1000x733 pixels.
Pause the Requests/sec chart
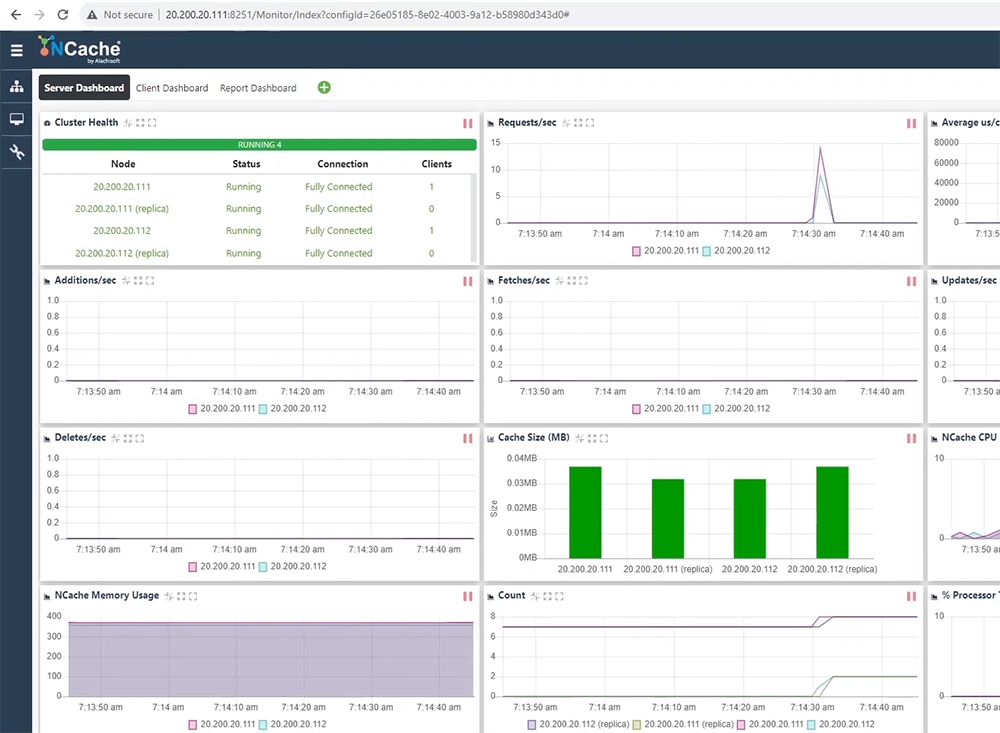pos(911,123)
